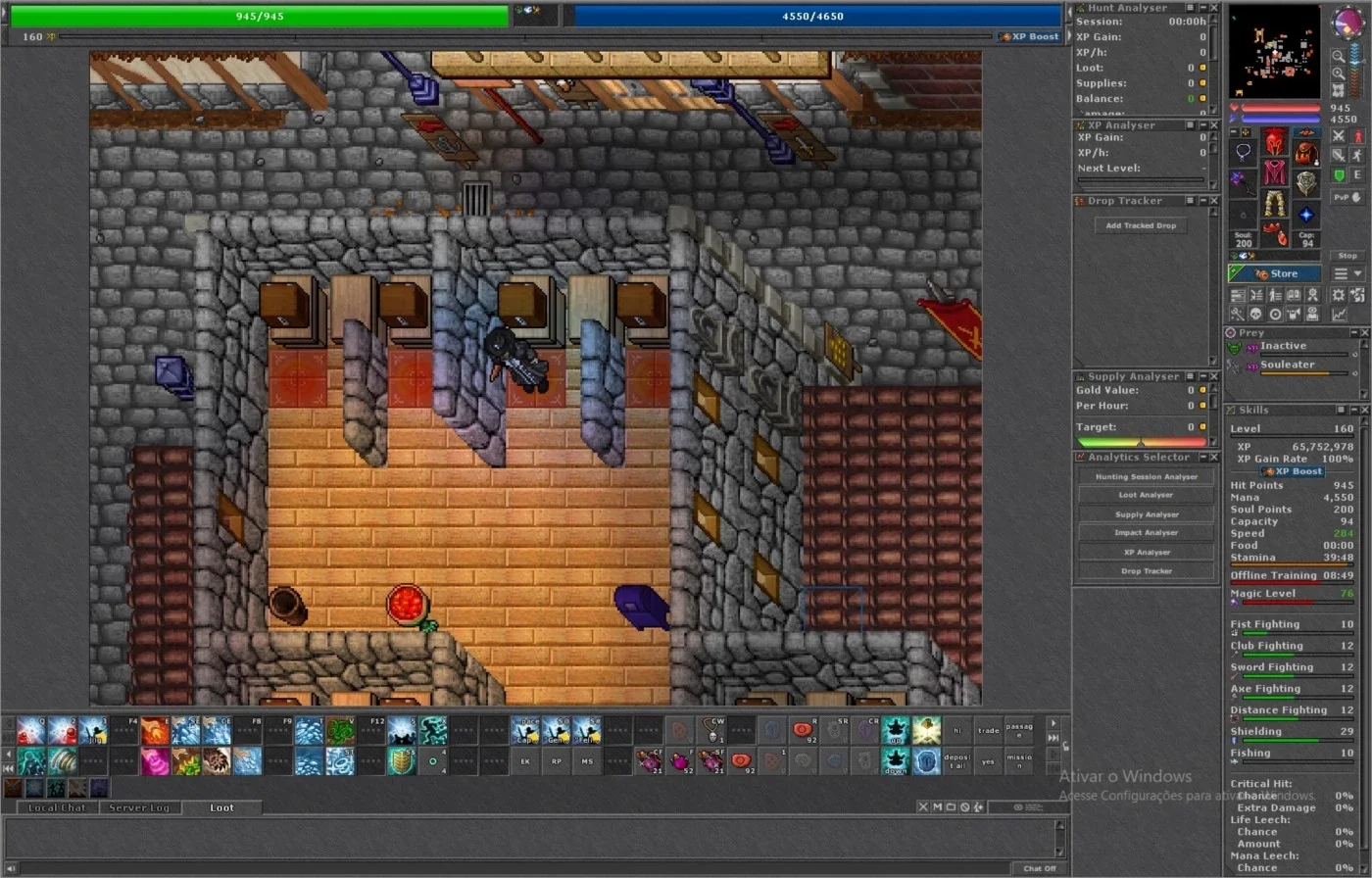Select the wand weapon slot
The height and width of the screenshot is (878, 1372).
click(x=1244, y=183)
